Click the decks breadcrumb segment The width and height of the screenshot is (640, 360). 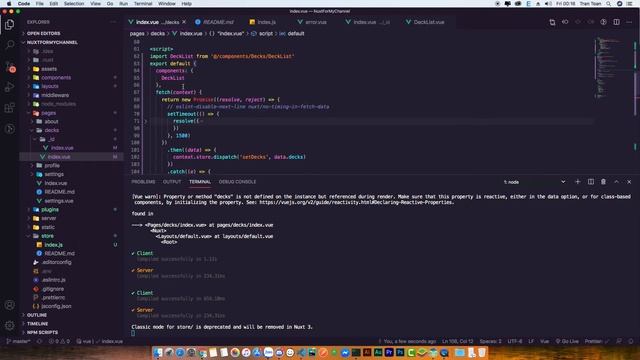click(158, 34)
